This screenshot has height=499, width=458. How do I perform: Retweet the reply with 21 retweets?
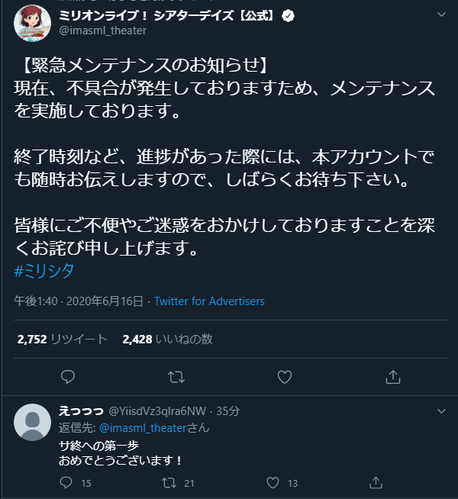pos(169,483)
